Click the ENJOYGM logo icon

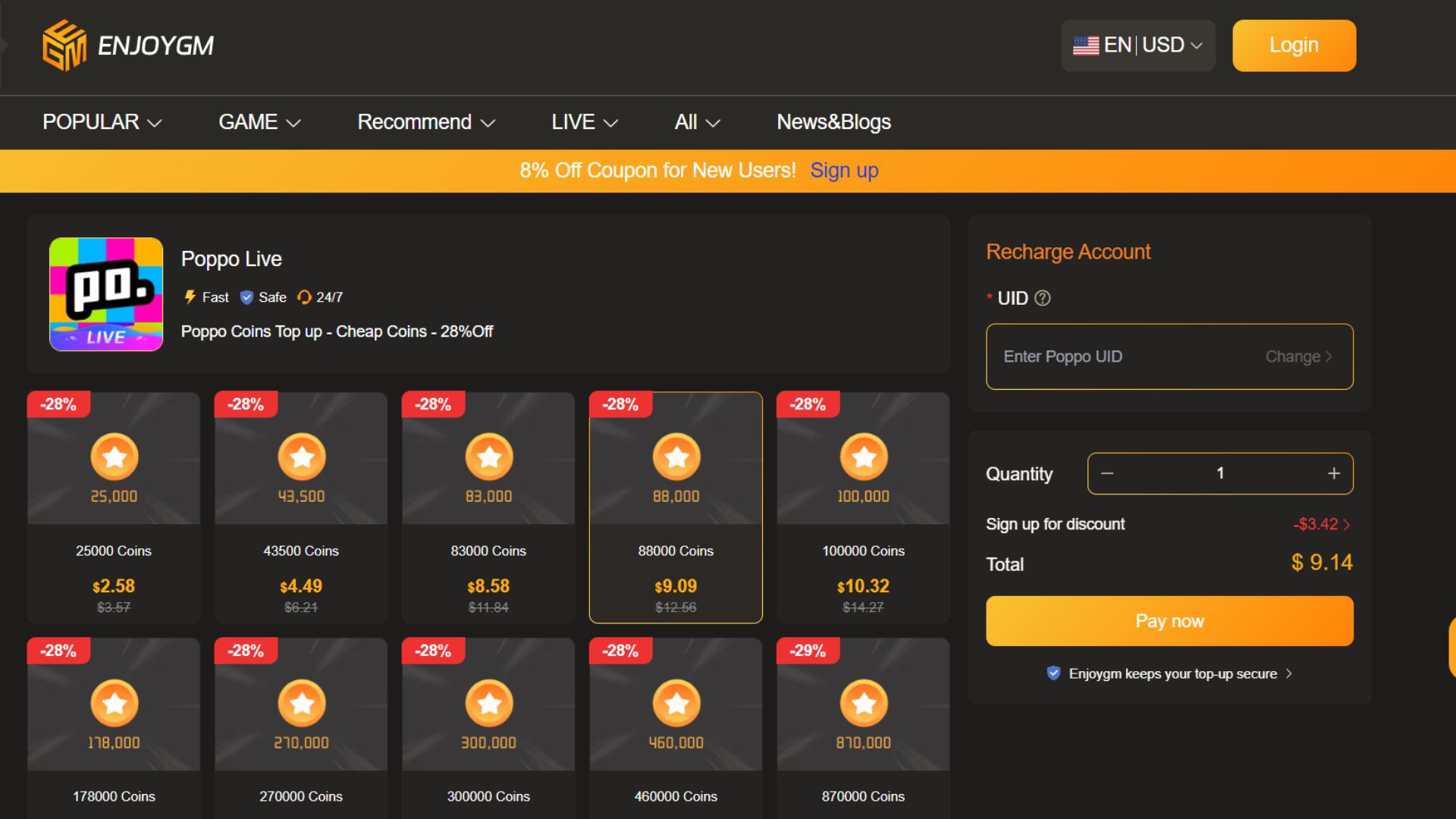pos(64,45)
